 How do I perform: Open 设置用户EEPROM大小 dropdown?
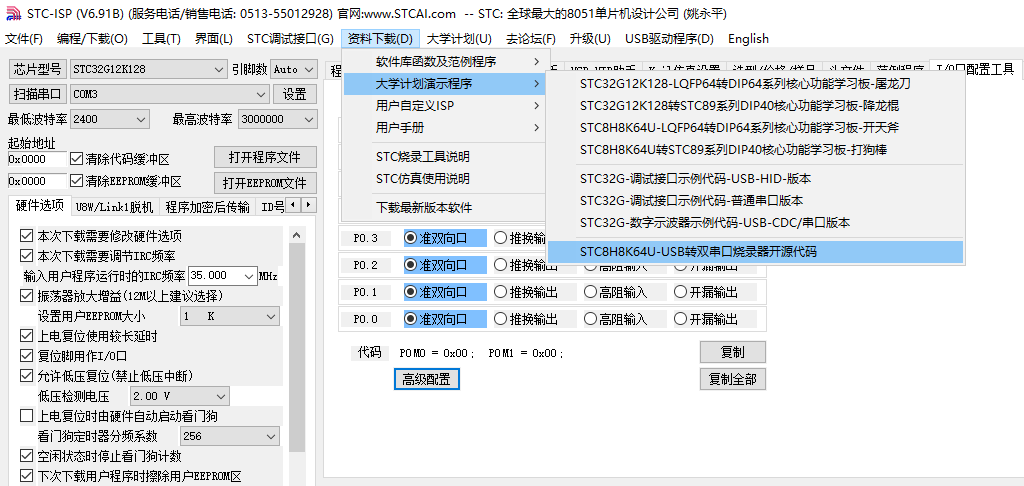tap(230, 316)
